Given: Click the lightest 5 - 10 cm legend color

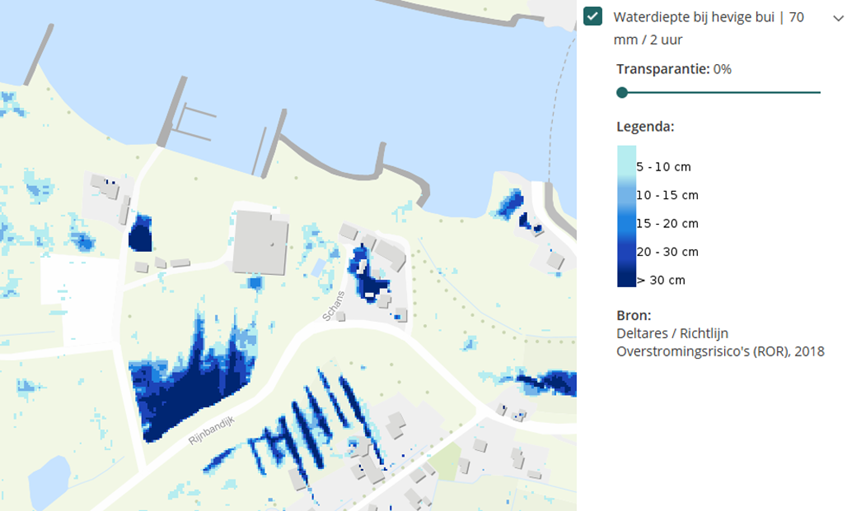Looking at the screenshot, I should pyautogui.click(x=626, y=158).
